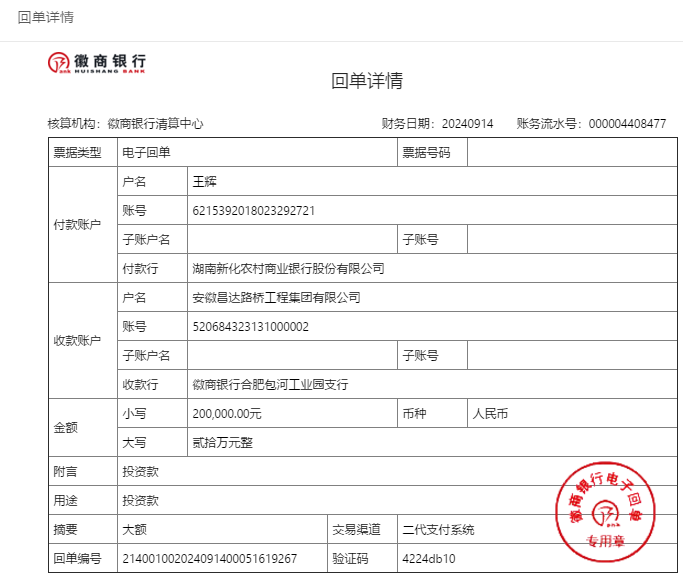Click the Huishang Bank logo

point(97,62)
